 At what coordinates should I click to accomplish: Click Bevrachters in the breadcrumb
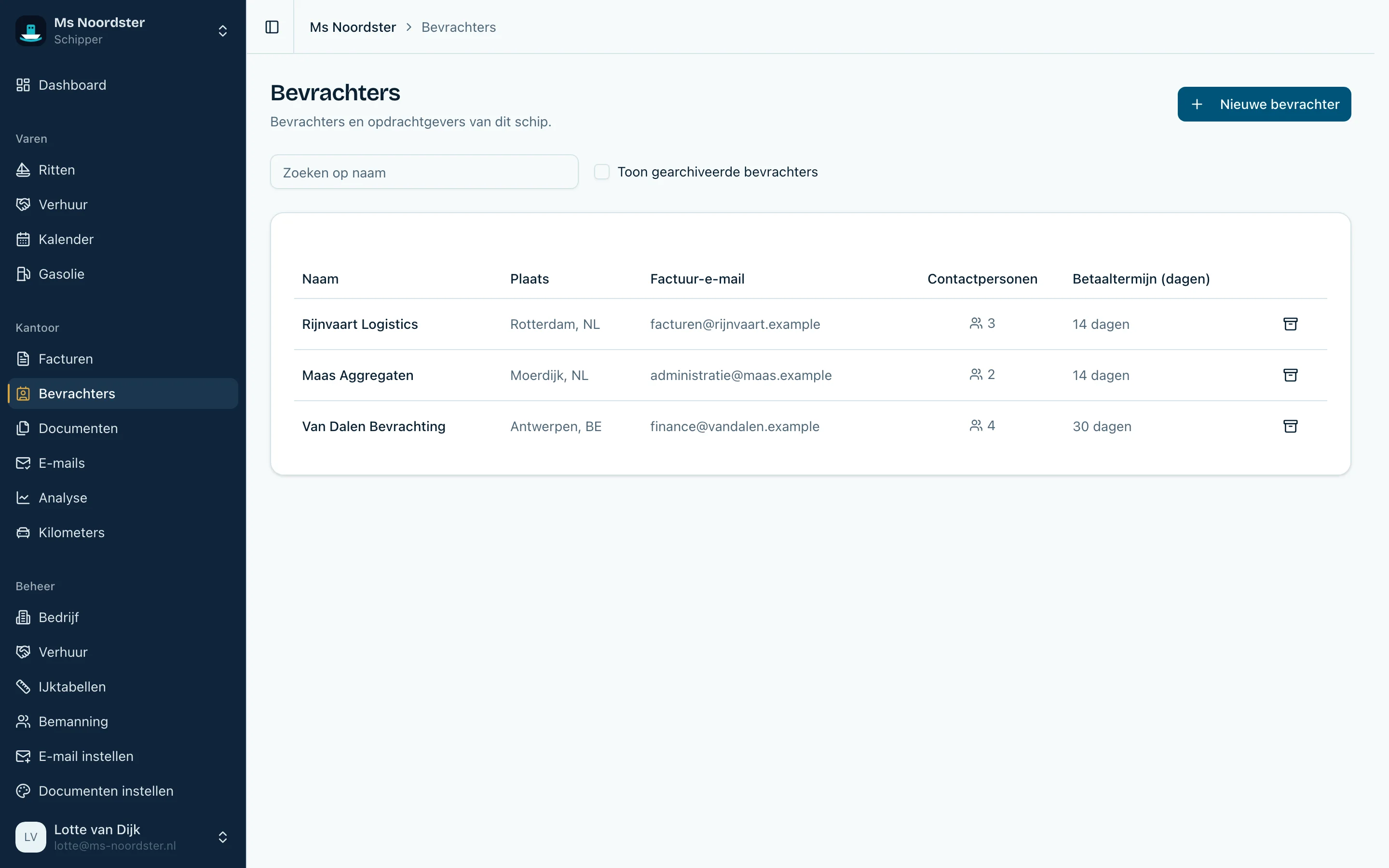point(459,27)
